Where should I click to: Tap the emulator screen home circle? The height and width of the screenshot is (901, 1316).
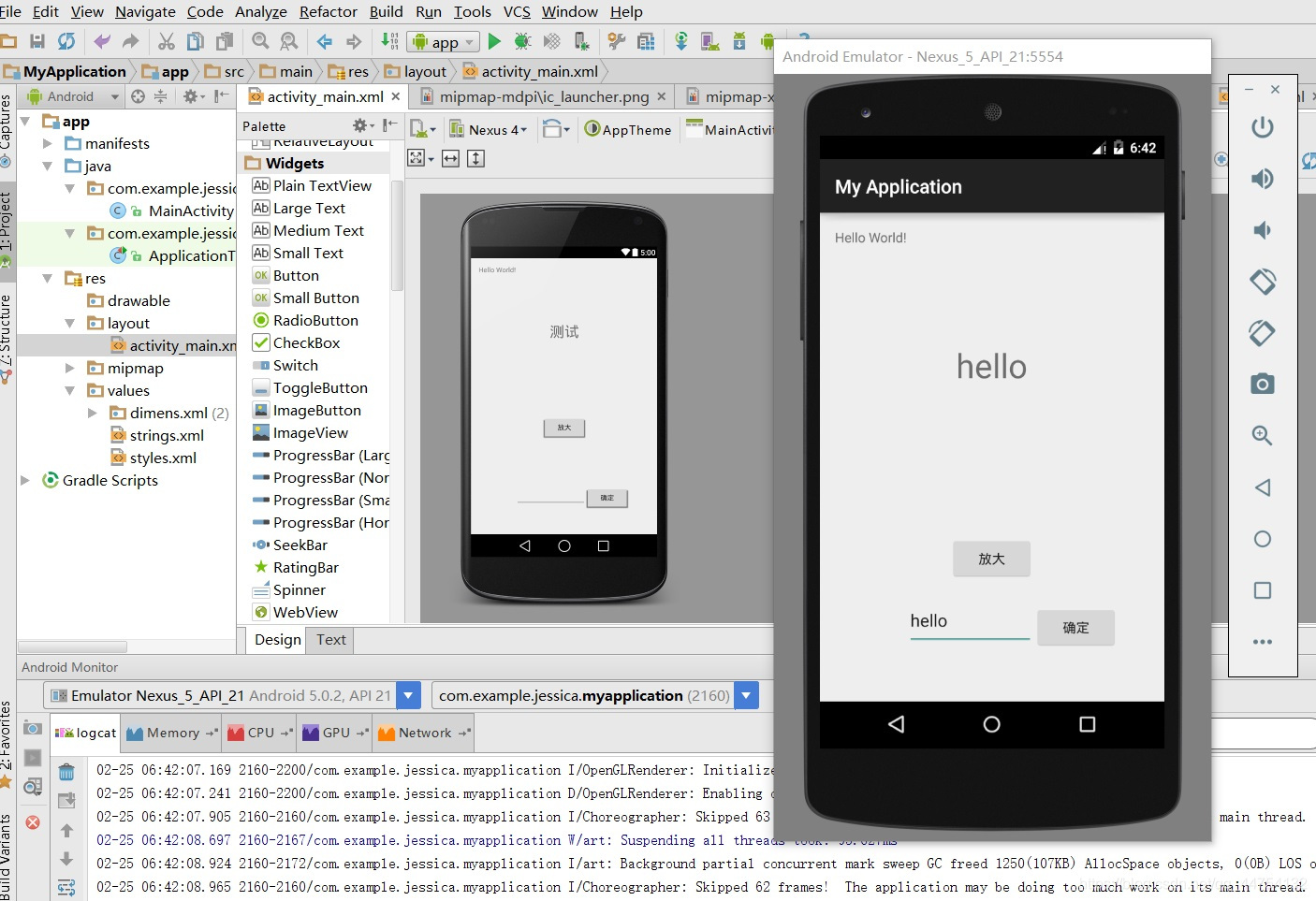click(x=992, y=724)
